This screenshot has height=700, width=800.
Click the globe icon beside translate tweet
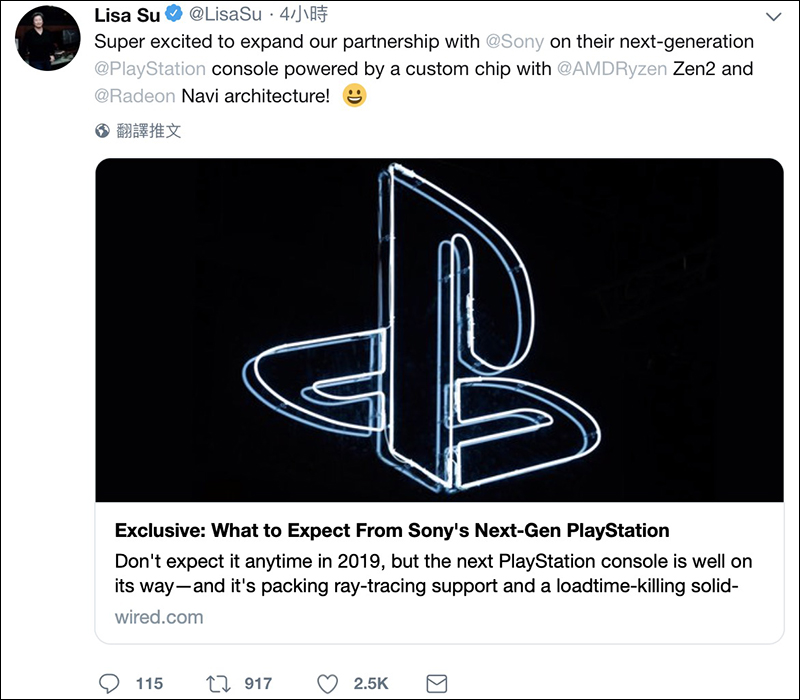click(102, 131)
